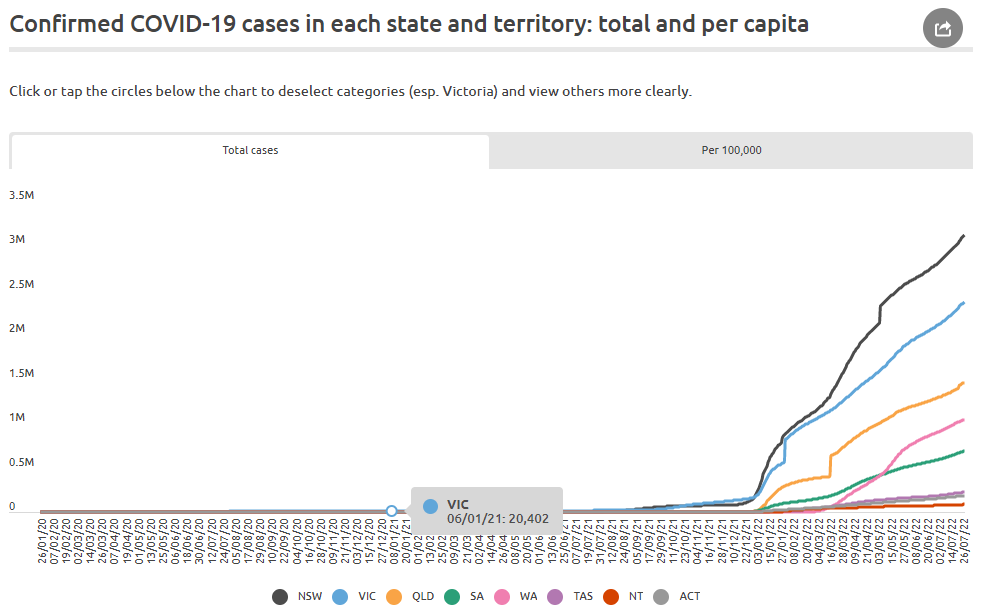Switch to the Per 100,000 tab
Screen dimensions: 1006x616
pyautogui.click(x=731, y=150)
